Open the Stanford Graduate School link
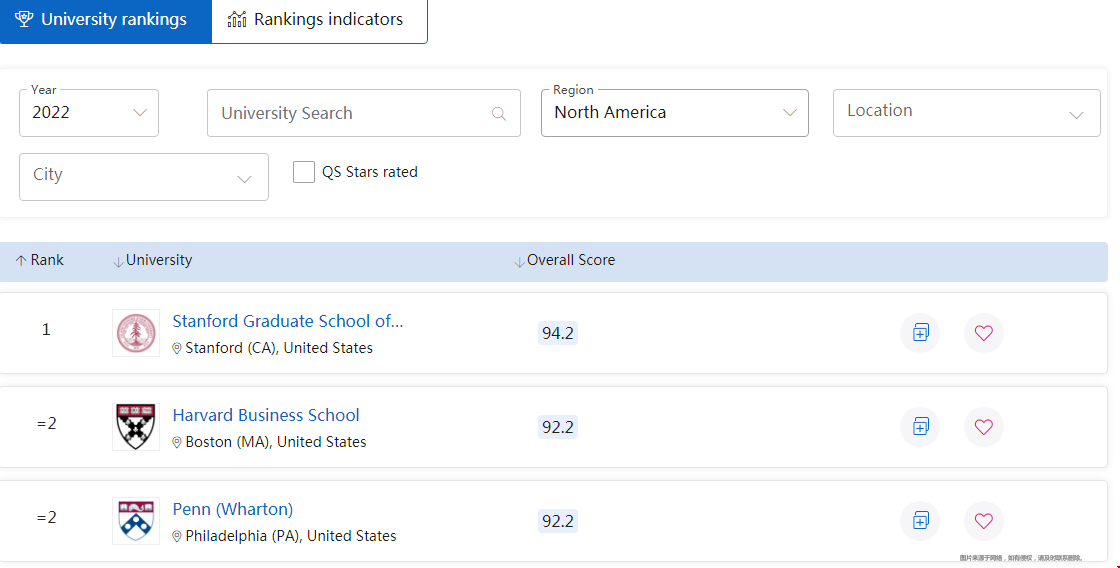Screen dimensions: 1120x568 288,321
